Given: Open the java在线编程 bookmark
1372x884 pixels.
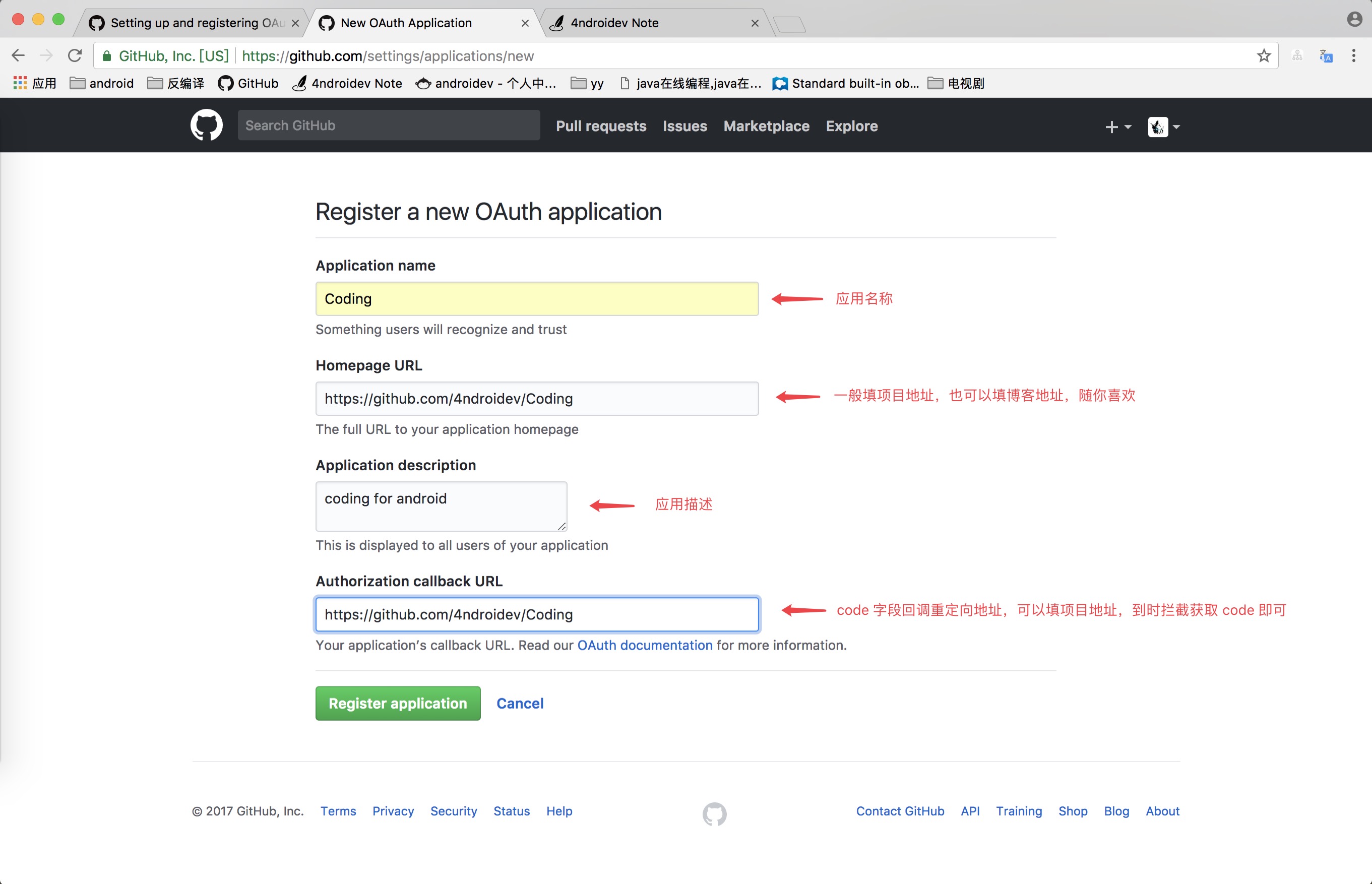Looking at the screenshot, I should tap(691, 83).
